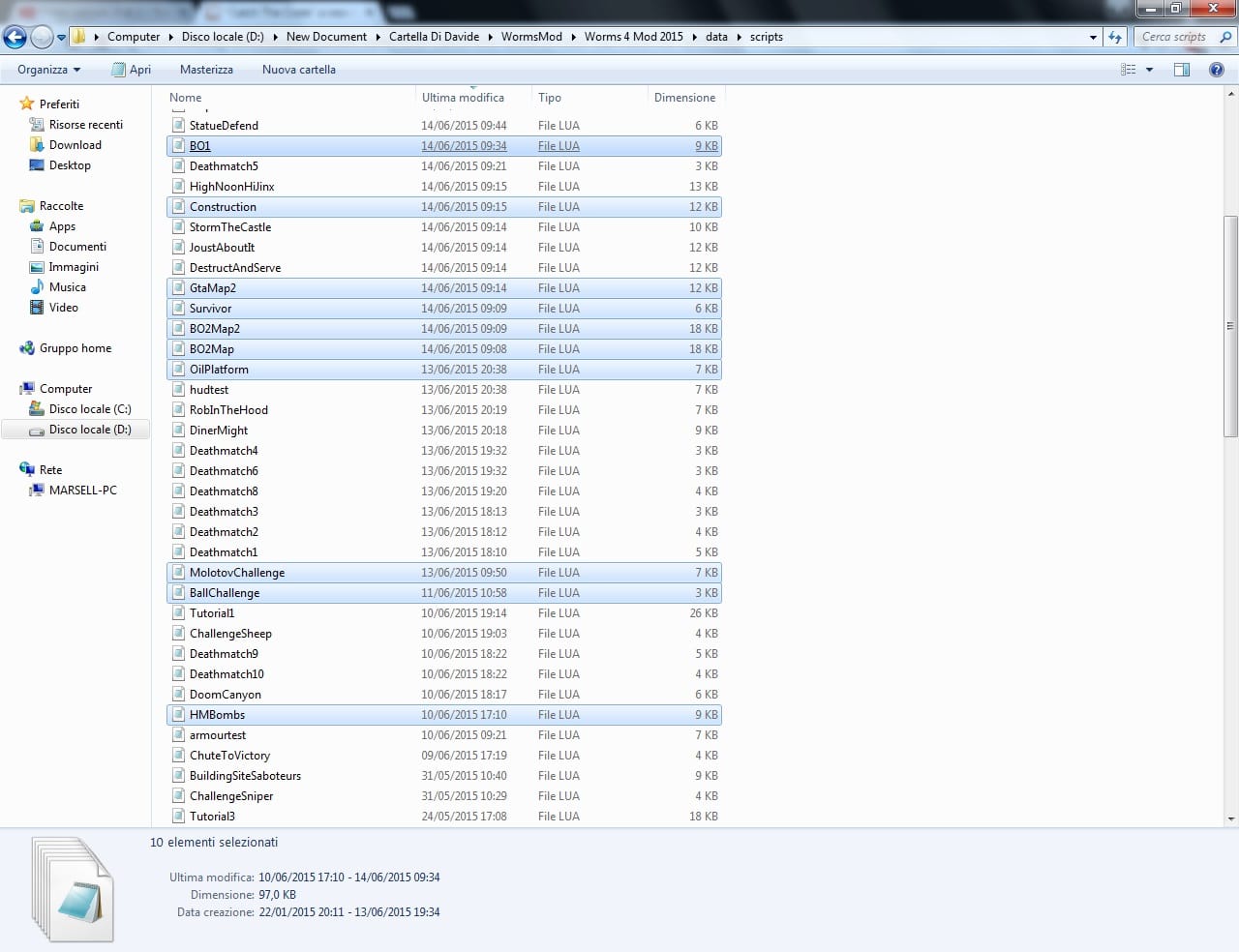Click the StatueDefend file icon
The width and height of the screenshot is (1239, 952).
[x=178, y=126]
